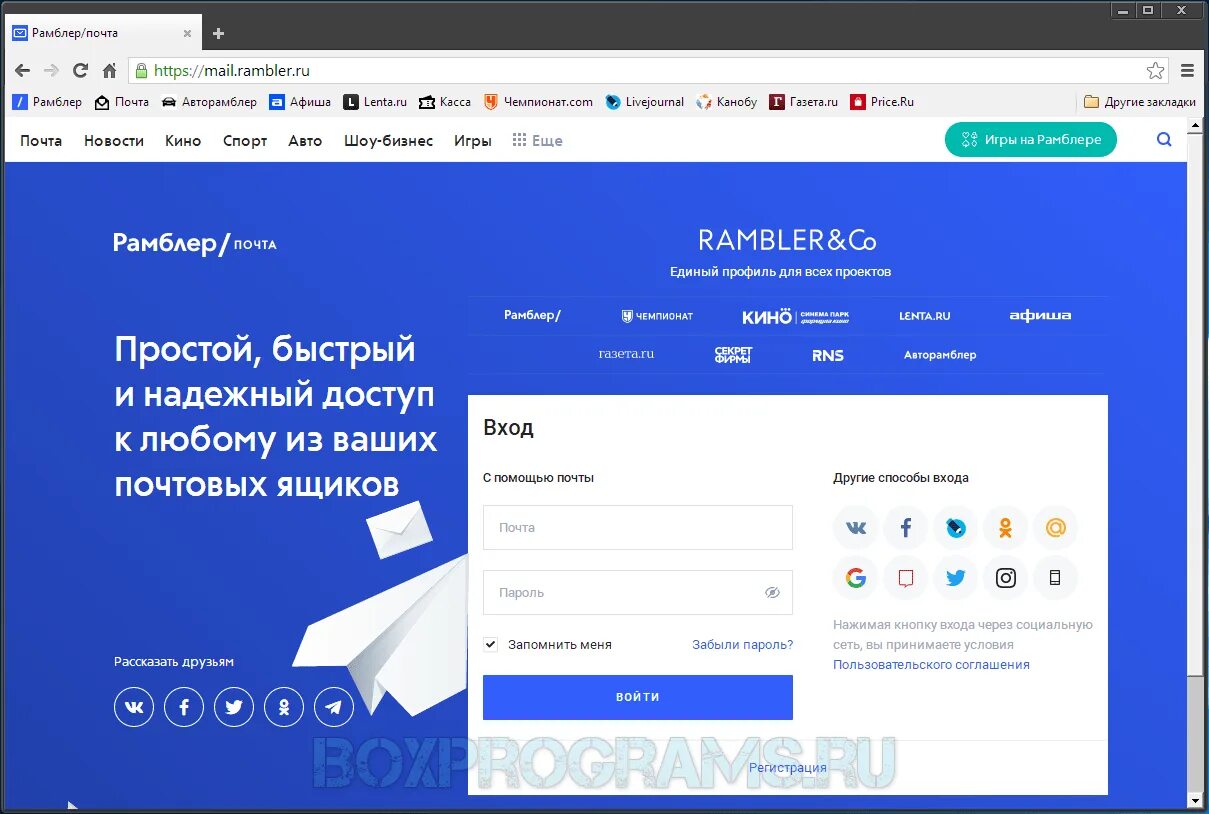The width and height of the screenshot is (1209, 814).
Task: Close the Рамблер/почта tab
Action: point(187,33)
